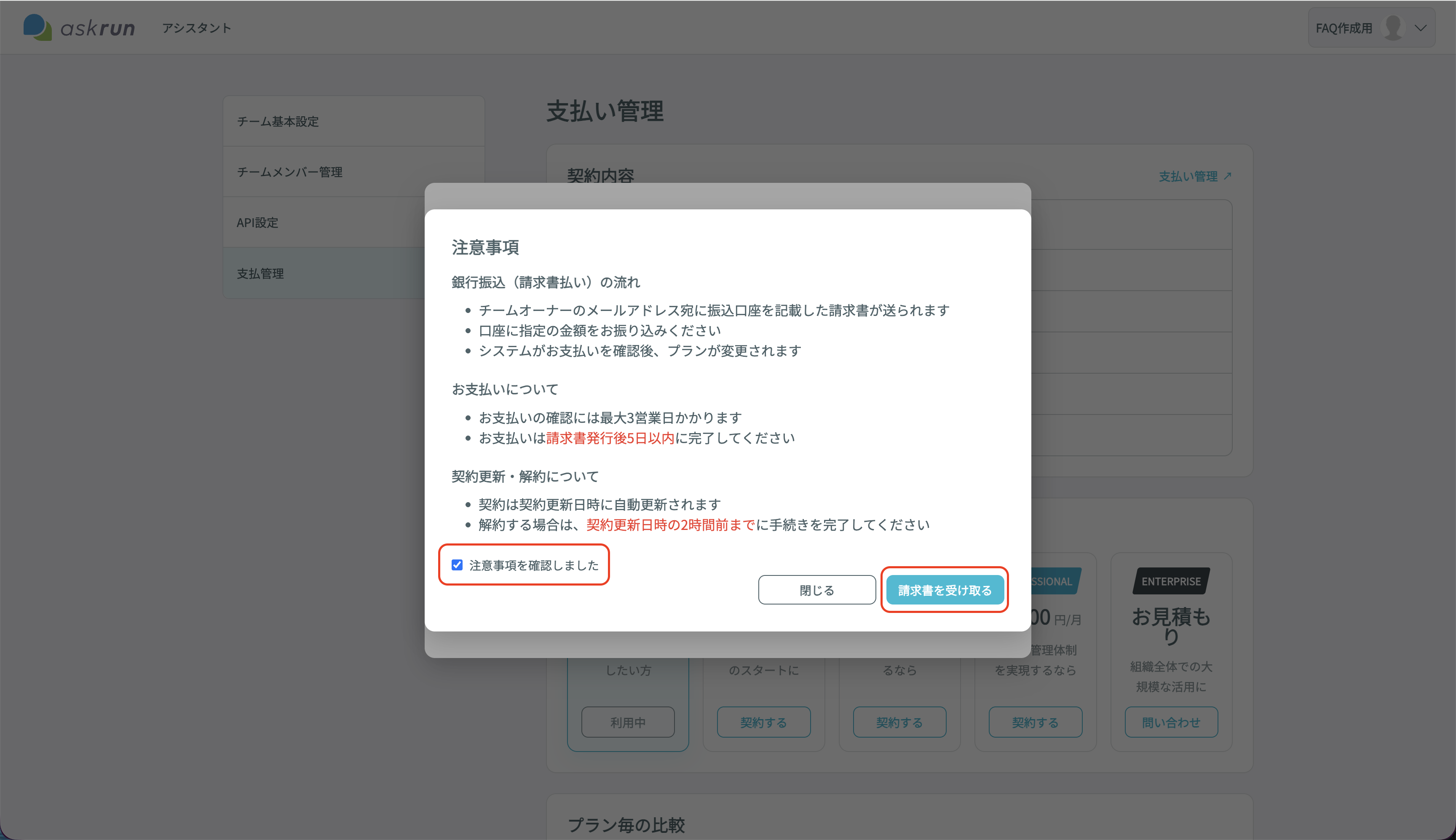Click the プラン毎の比較 heading
Viewport: 1456px width, 840px height.
(x=626, y=825)
